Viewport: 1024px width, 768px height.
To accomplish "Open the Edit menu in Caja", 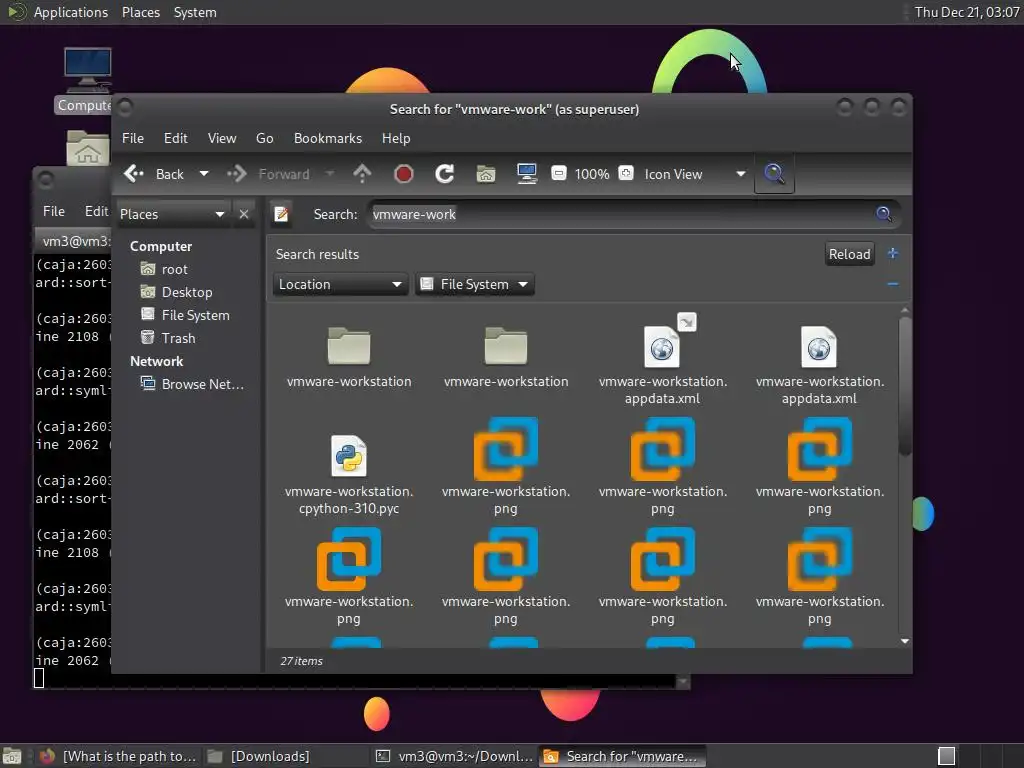I will coord(176,138).
